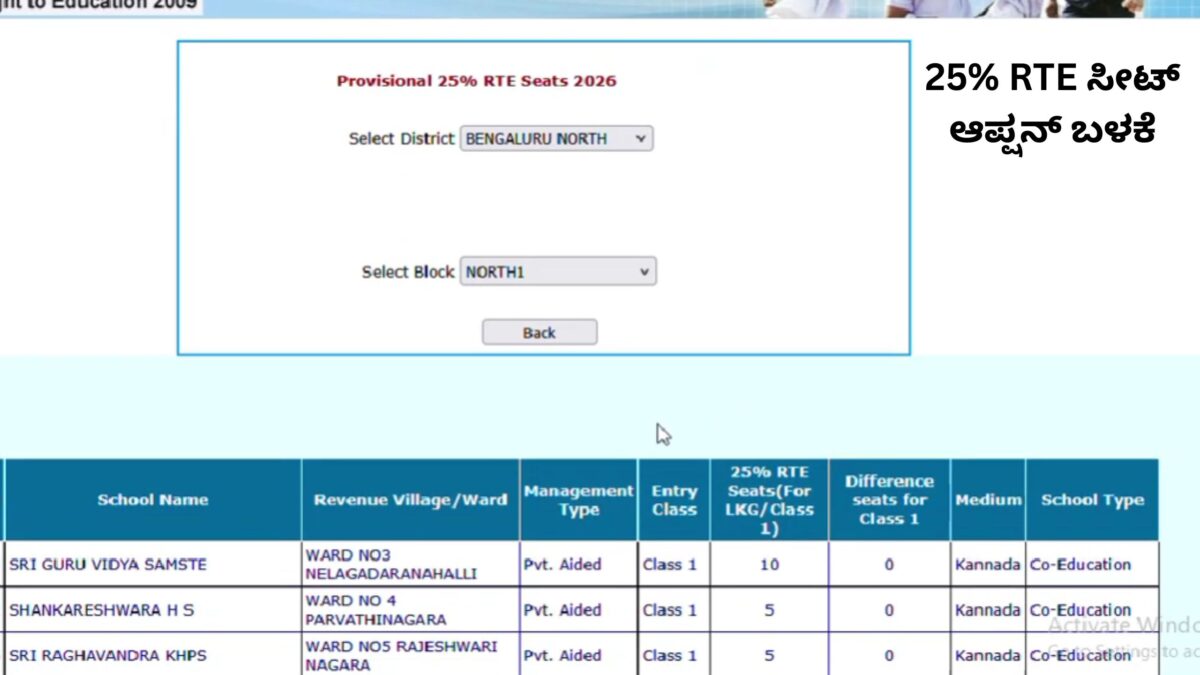Screen dimensions: 1200x675
Task: Click the RTE seats value 10
Action: click(x=769, y=564)
